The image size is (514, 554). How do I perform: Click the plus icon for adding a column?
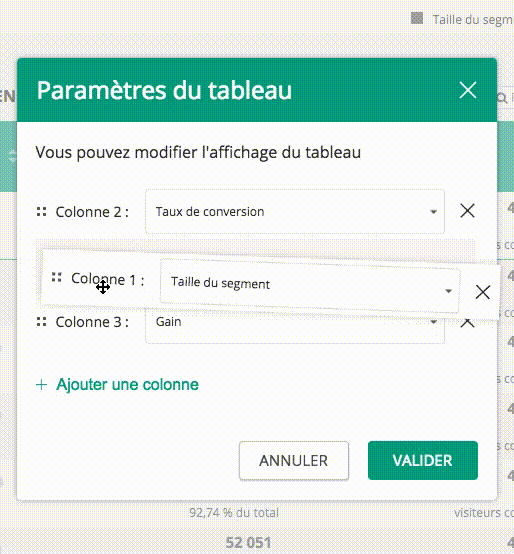point(42,384)
